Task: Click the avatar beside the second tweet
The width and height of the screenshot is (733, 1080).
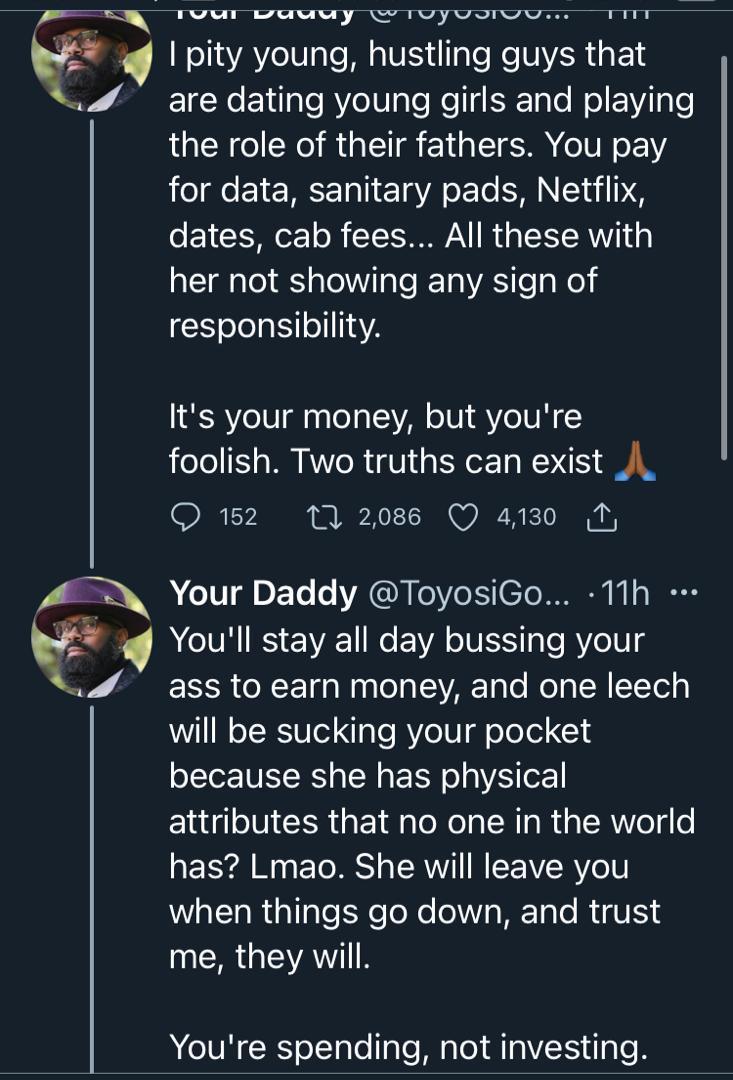Action: coord(91,637)
